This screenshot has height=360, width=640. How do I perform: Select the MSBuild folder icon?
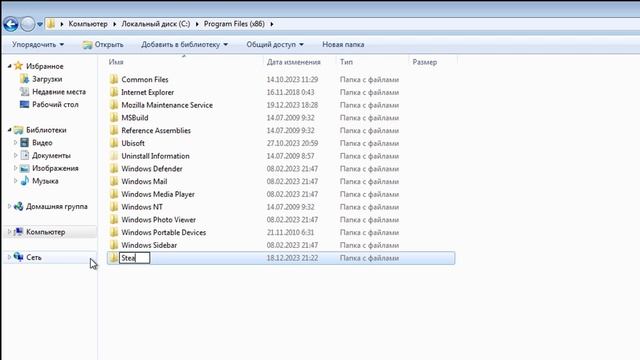point(114,118)
